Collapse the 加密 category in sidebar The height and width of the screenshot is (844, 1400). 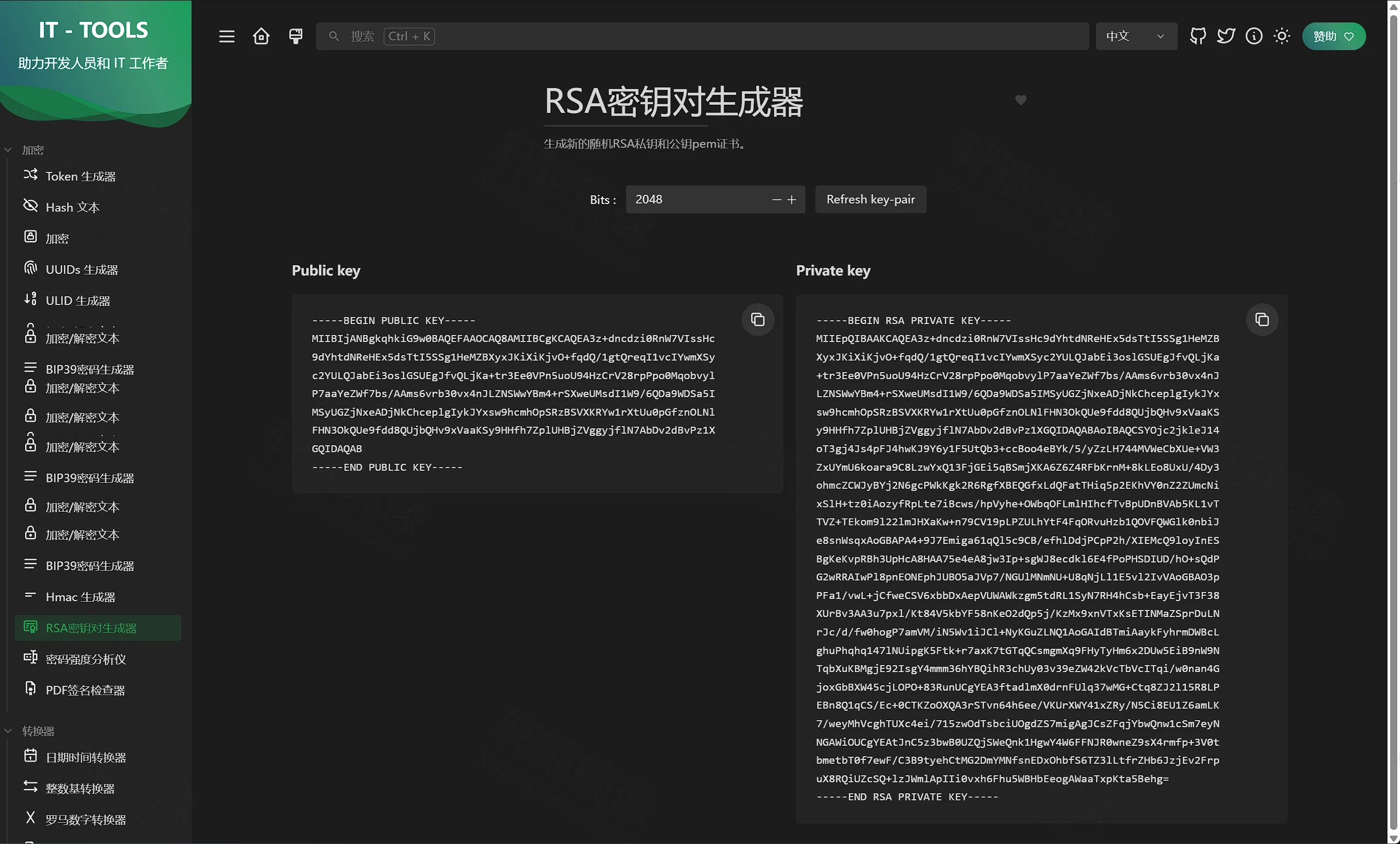click(25, 150)
